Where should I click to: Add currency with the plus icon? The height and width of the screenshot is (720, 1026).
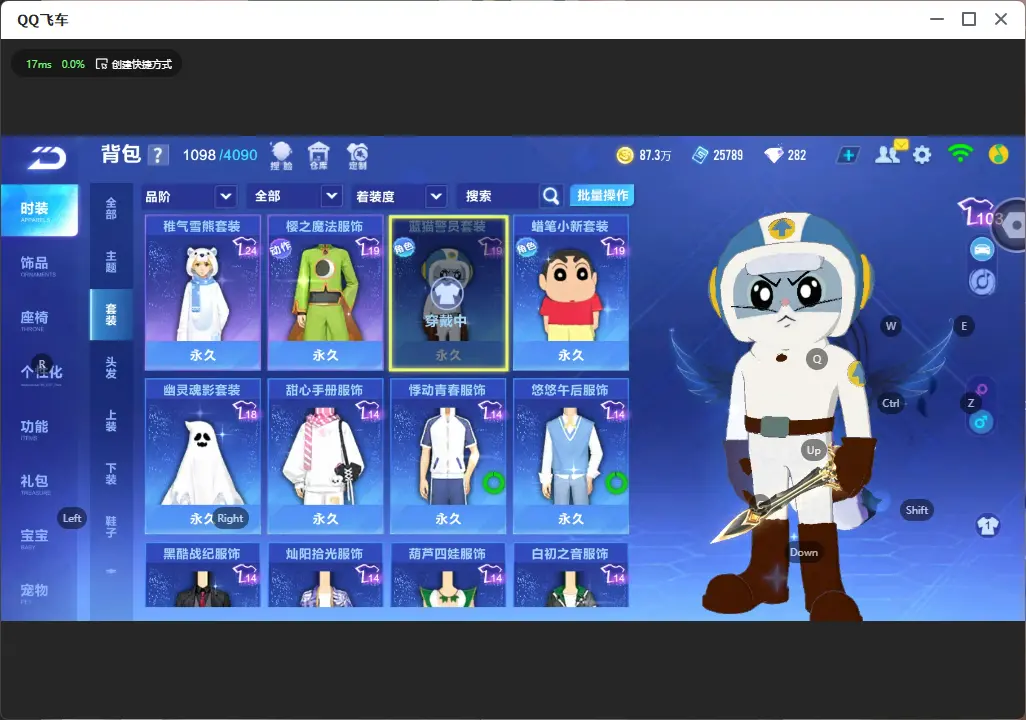pyautogui.click(x=848, y=155)
